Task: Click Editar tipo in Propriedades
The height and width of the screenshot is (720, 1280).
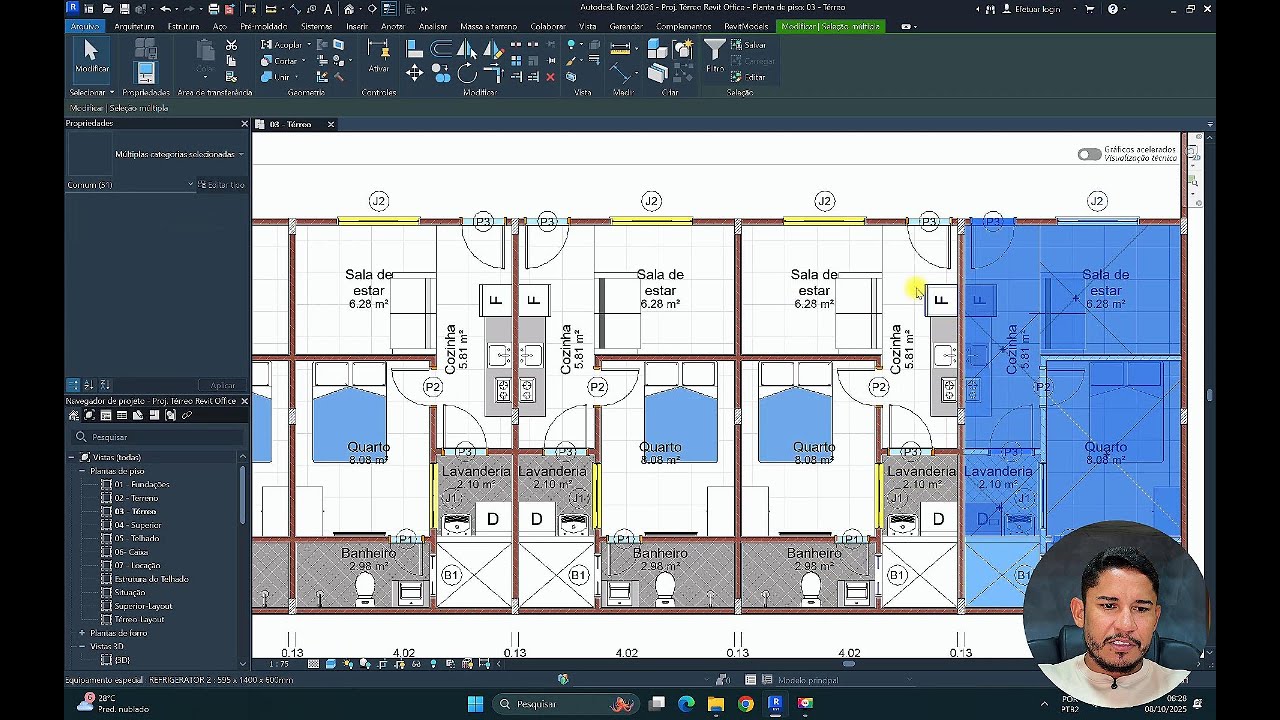Action: click(x=221, y=185)
